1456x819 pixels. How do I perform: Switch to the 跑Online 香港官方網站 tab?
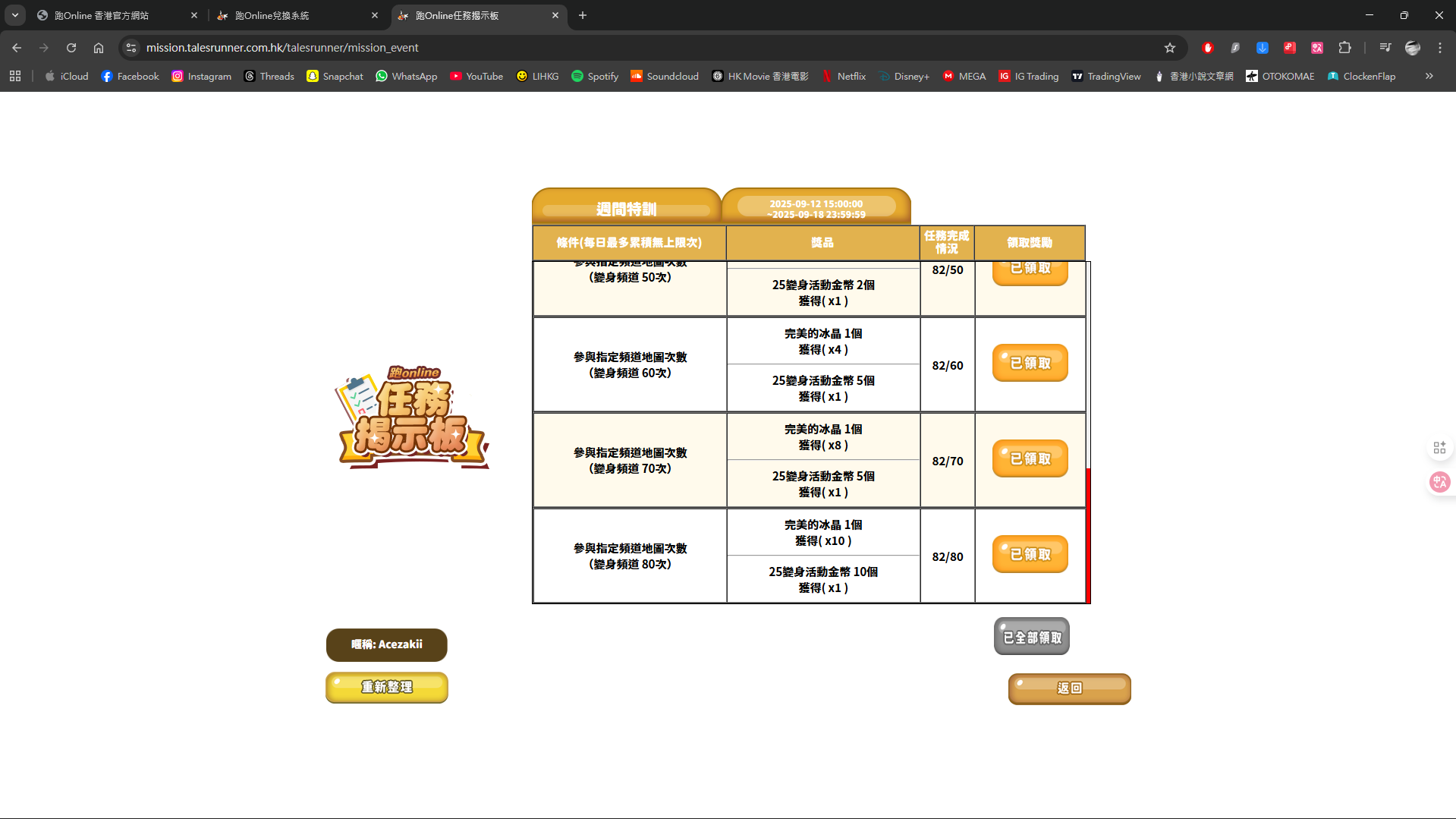(114, 15)
